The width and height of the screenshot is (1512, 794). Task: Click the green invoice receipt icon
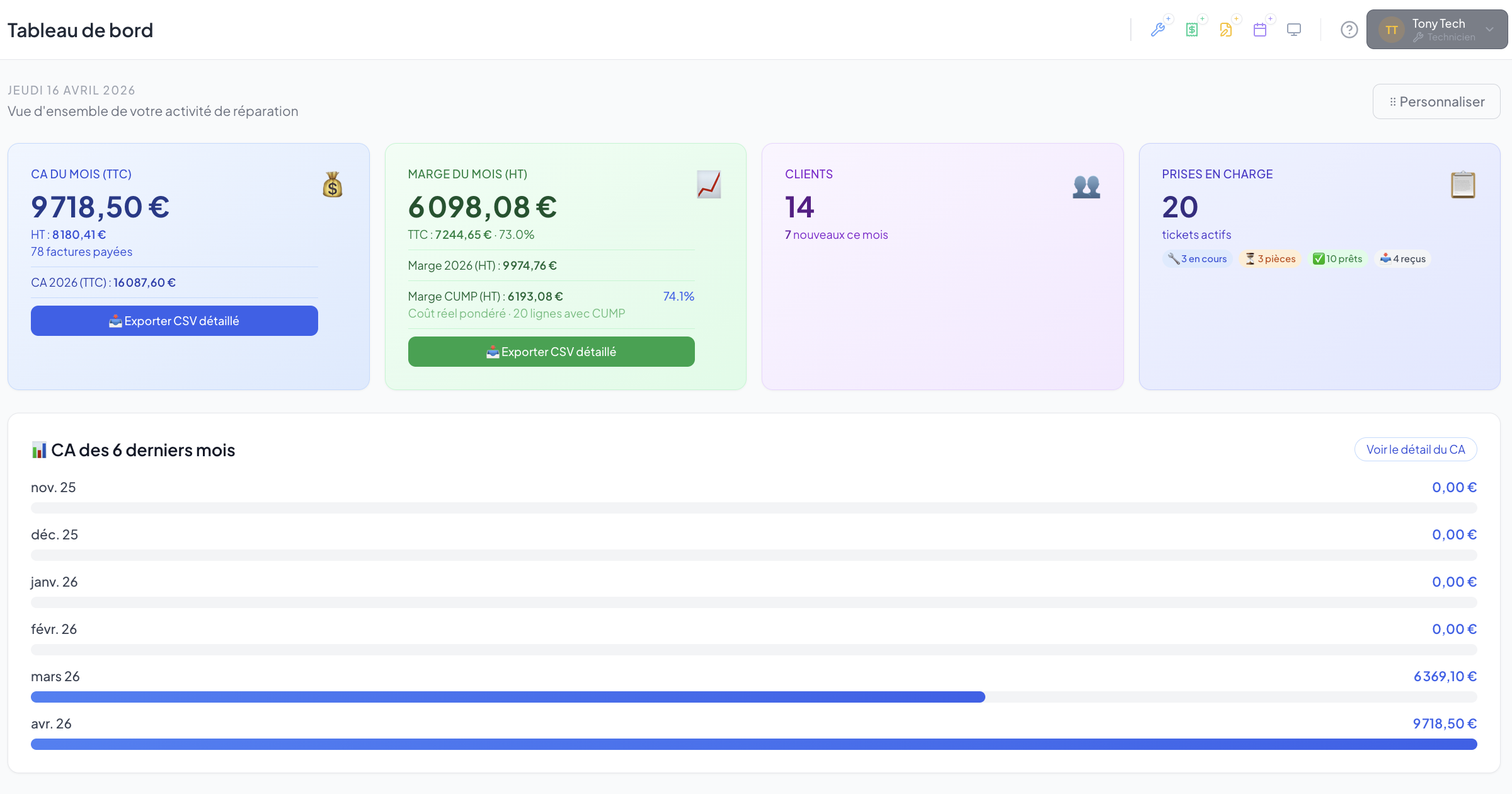pos(1192,30)
